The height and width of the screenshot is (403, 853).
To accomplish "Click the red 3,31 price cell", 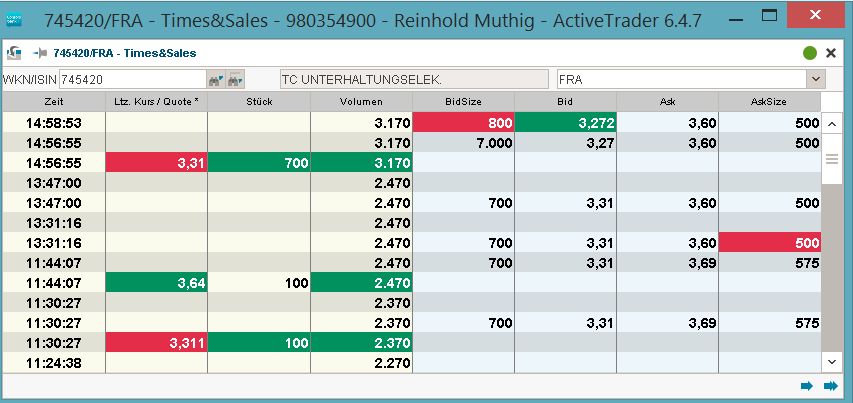I will [x=156, y=162].
